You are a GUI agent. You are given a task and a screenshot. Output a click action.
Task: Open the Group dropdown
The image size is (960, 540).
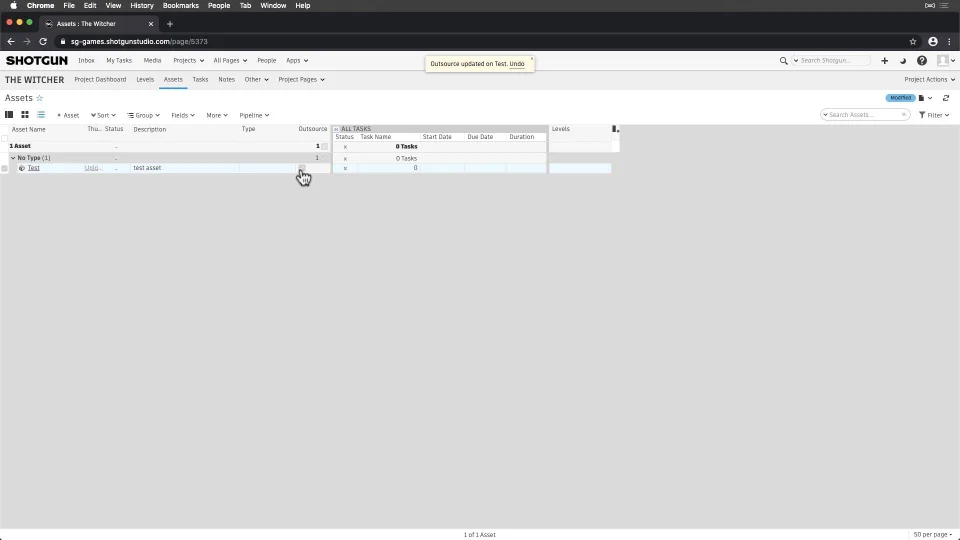143,115
